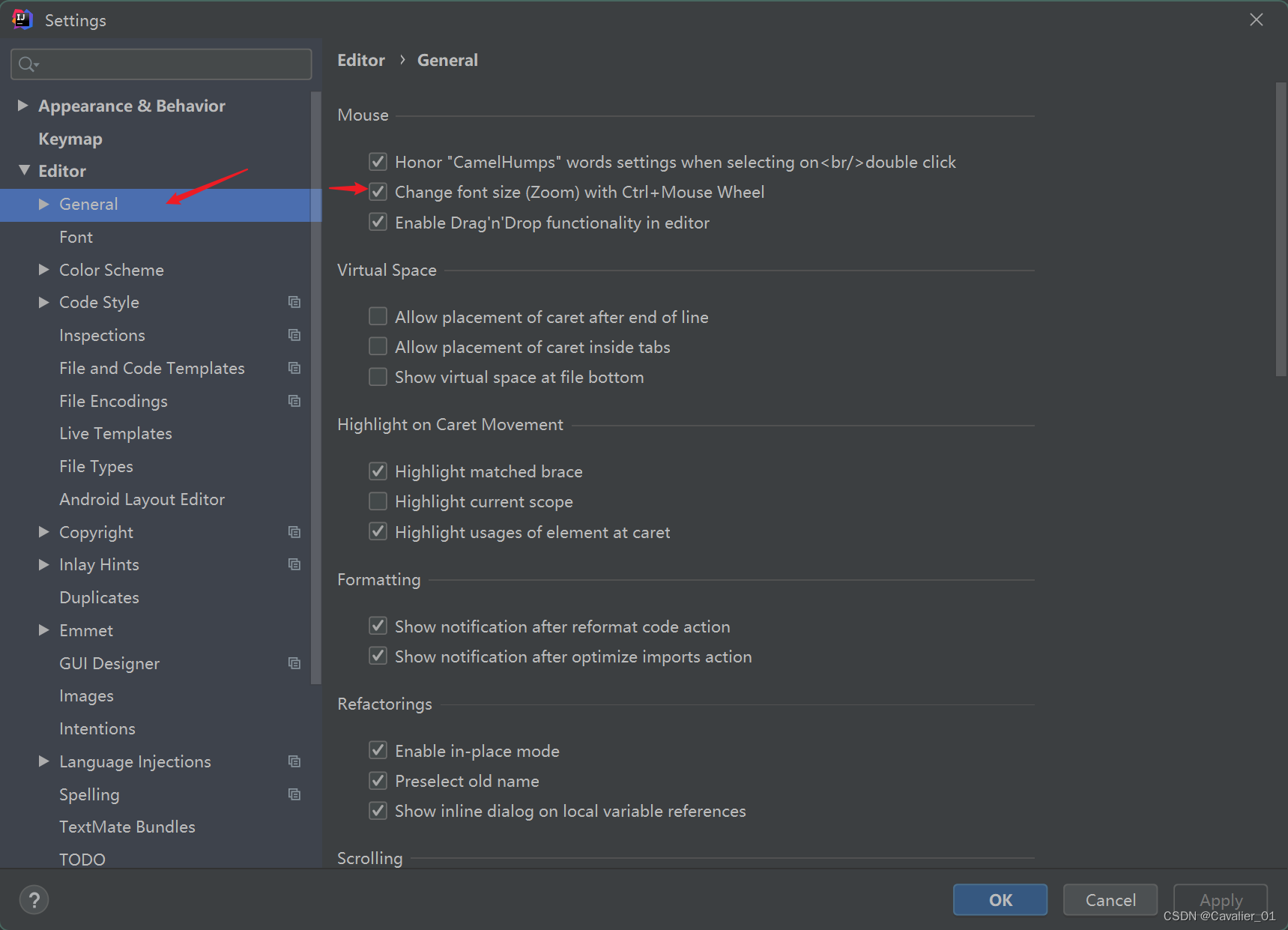Image resolution: width=1288 pixels, height=930 pixels.
Task: Toggle notification after optimize imports action
Action: [378, 656]
